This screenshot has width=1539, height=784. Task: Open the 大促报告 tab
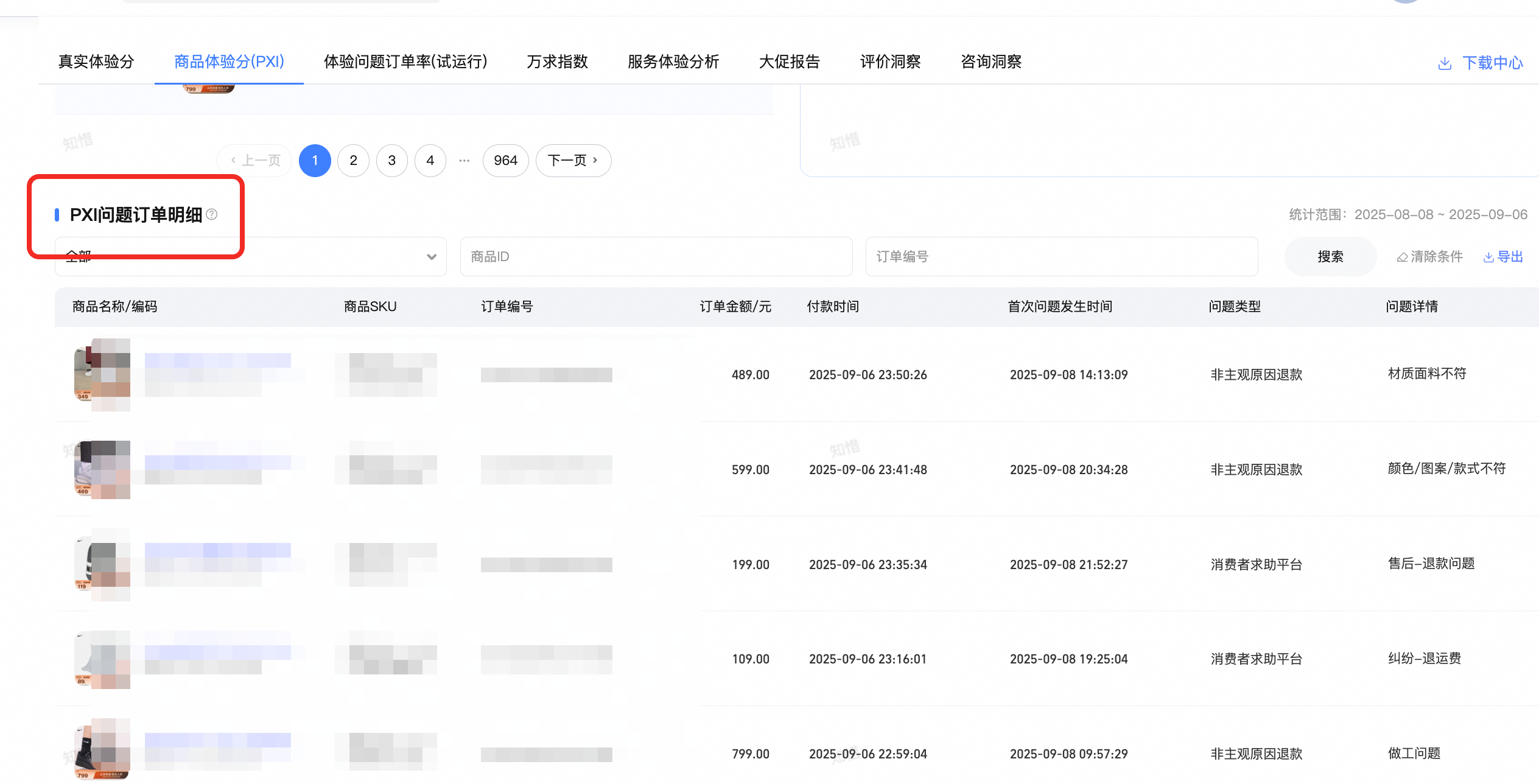790,61
